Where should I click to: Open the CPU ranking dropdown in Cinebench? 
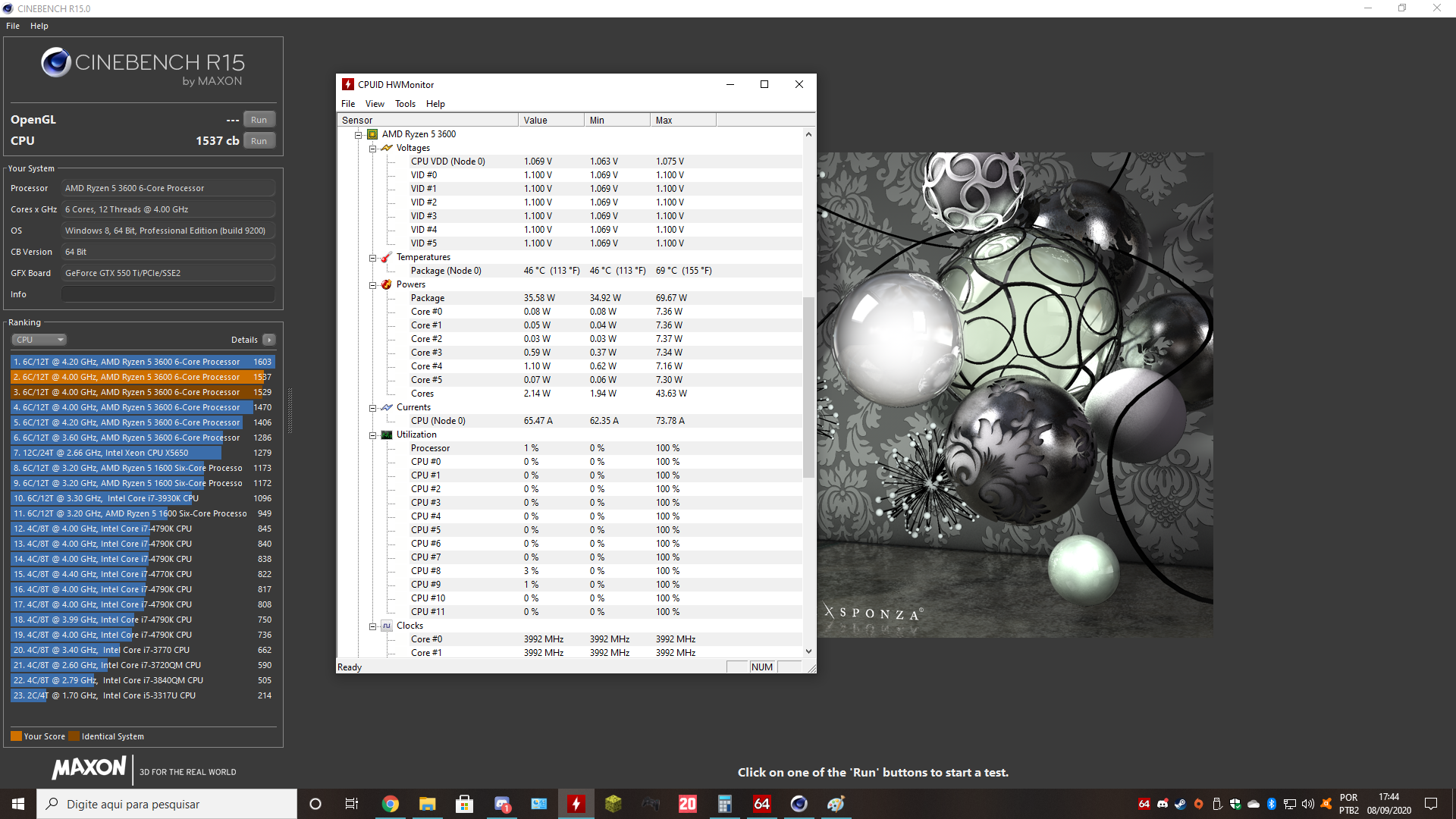pyautogui.click(x=39, y=340)
